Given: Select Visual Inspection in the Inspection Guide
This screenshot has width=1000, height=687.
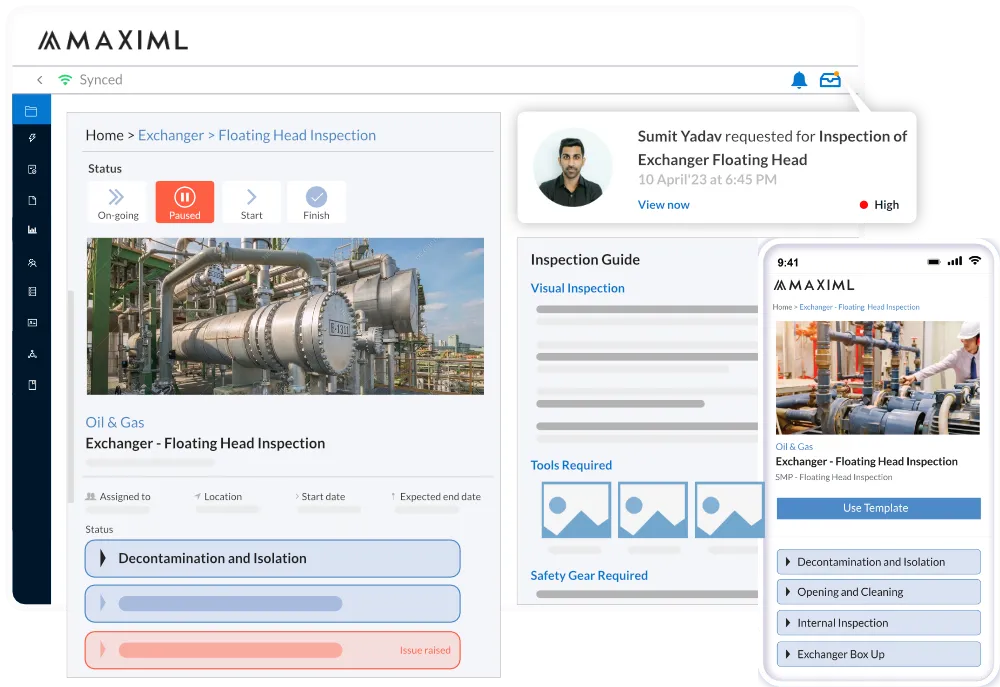Looking at the screenshot, I should [577, 288].
